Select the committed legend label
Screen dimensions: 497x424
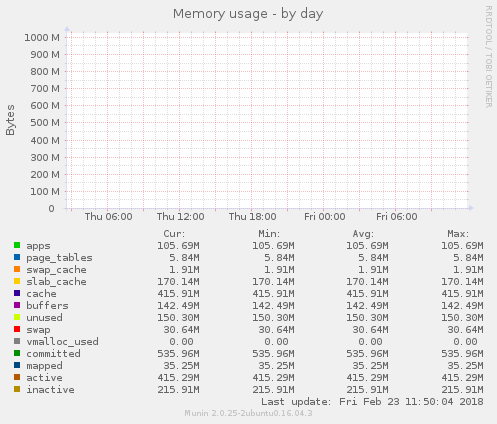[x=53, y=354]
